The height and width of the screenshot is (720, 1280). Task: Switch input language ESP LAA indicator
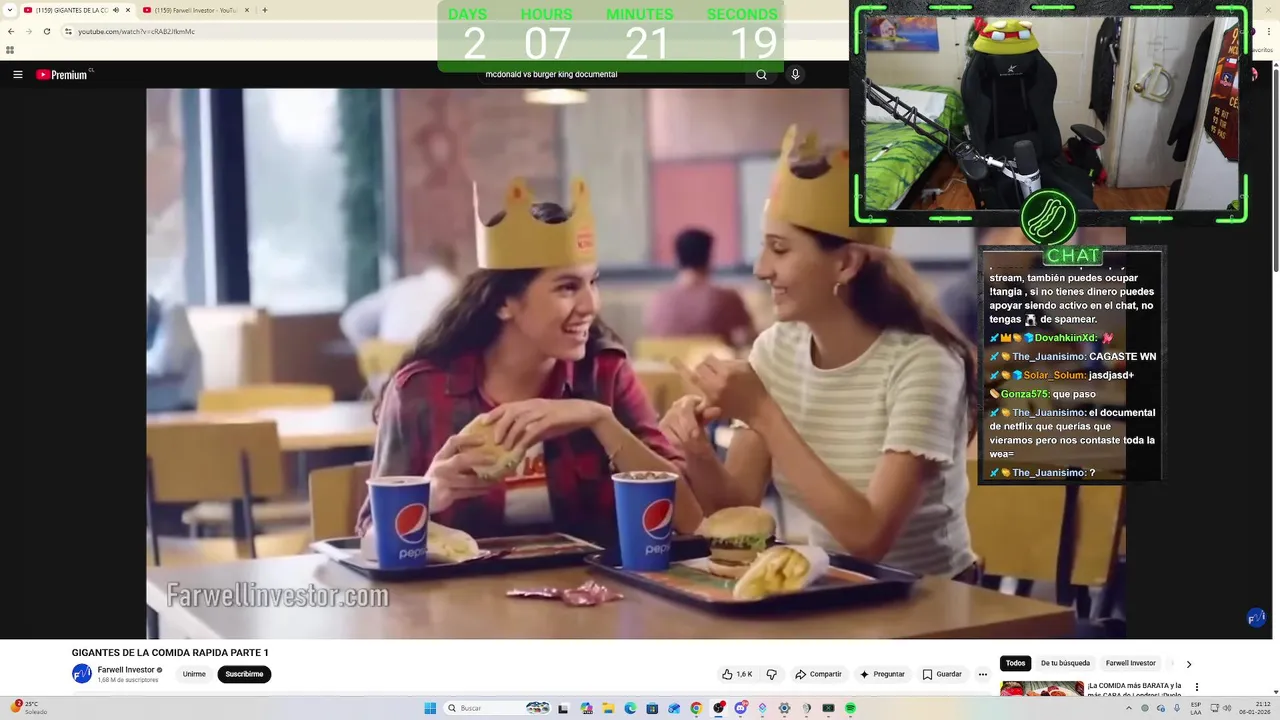[x=1196, y=708]
